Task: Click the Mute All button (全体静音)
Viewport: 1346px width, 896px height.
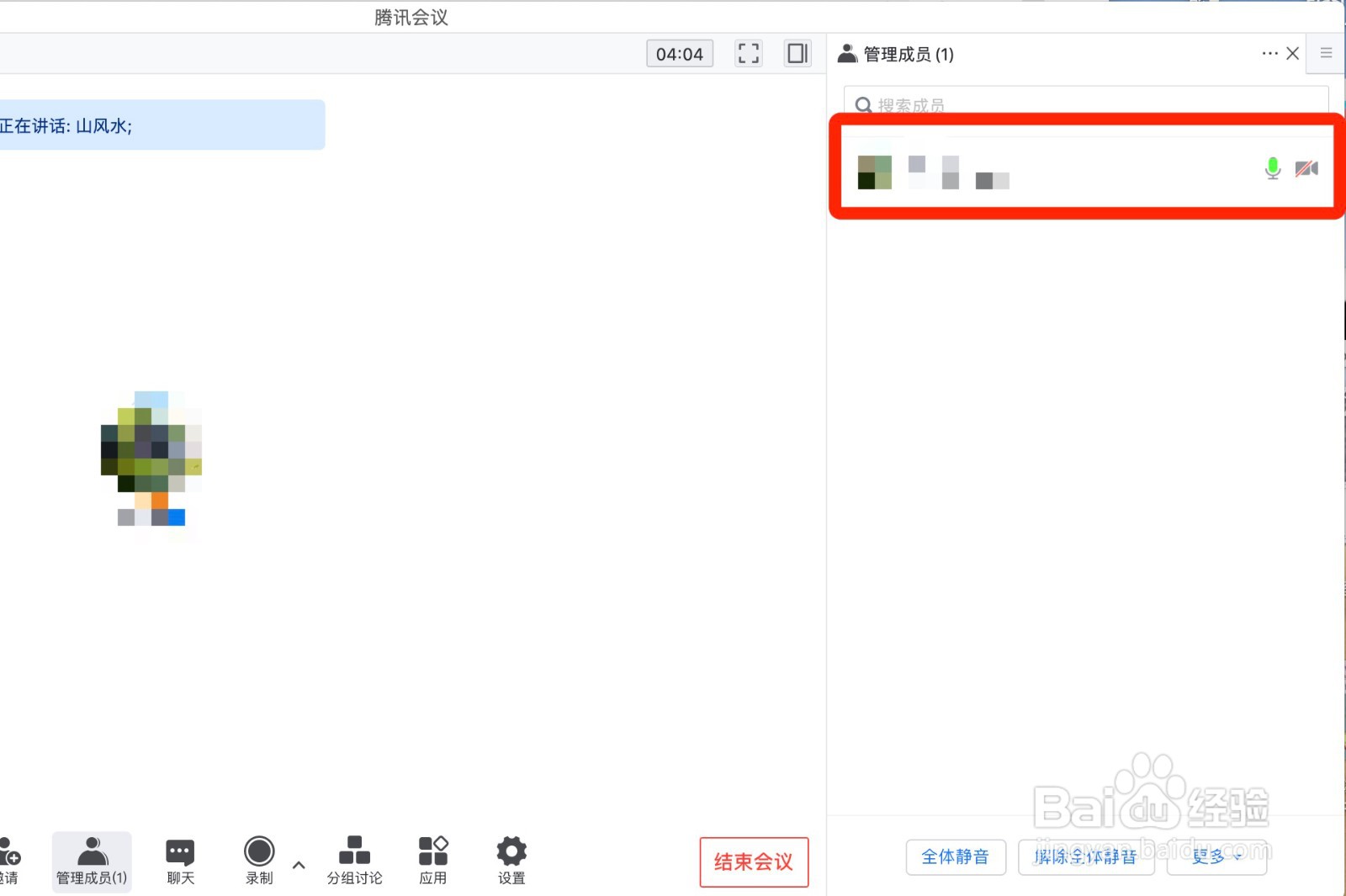Action: click(x=956, y=857)
